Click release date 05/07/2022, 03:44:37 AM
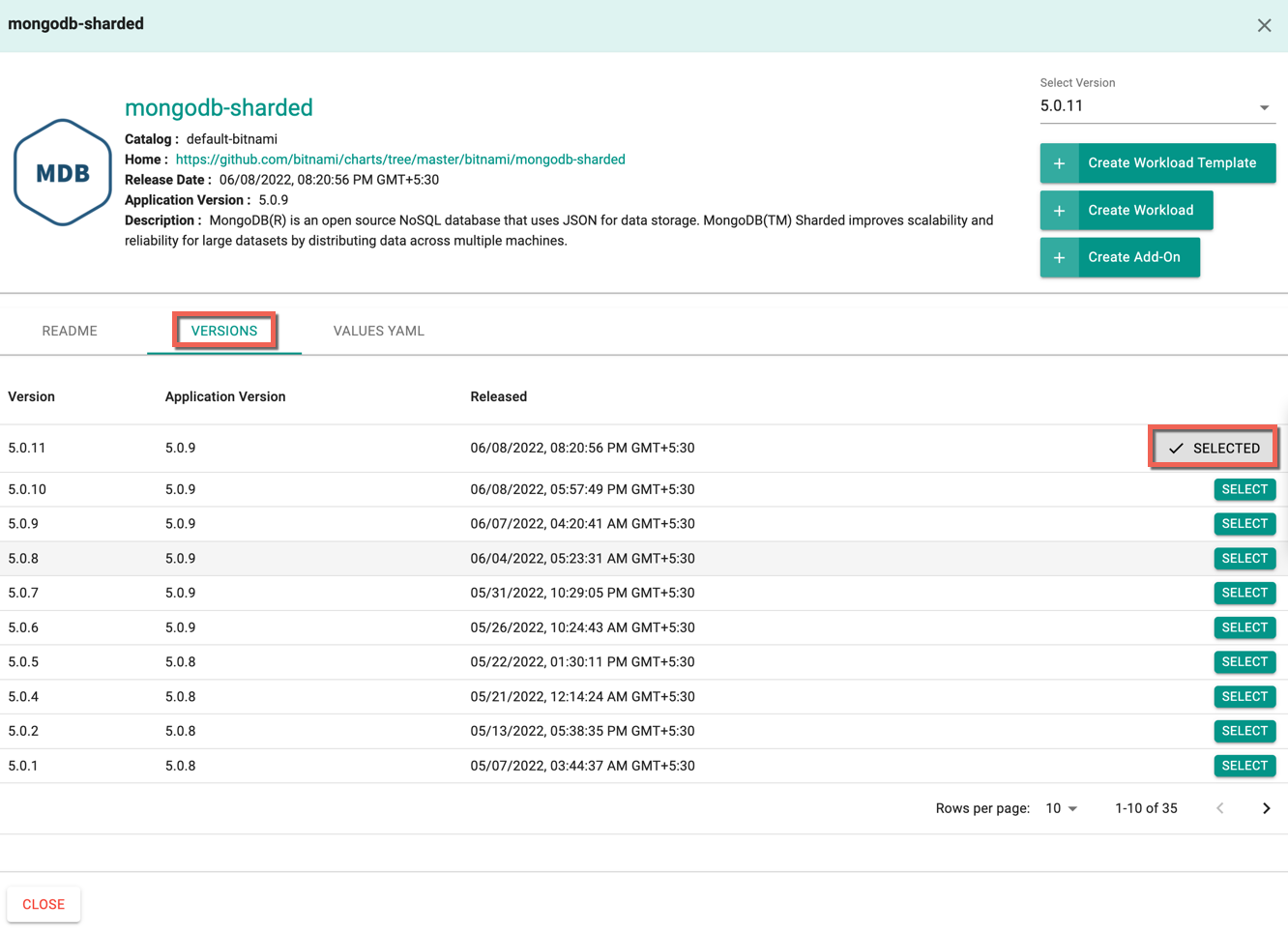1288x932 pixels. [583, 766]
